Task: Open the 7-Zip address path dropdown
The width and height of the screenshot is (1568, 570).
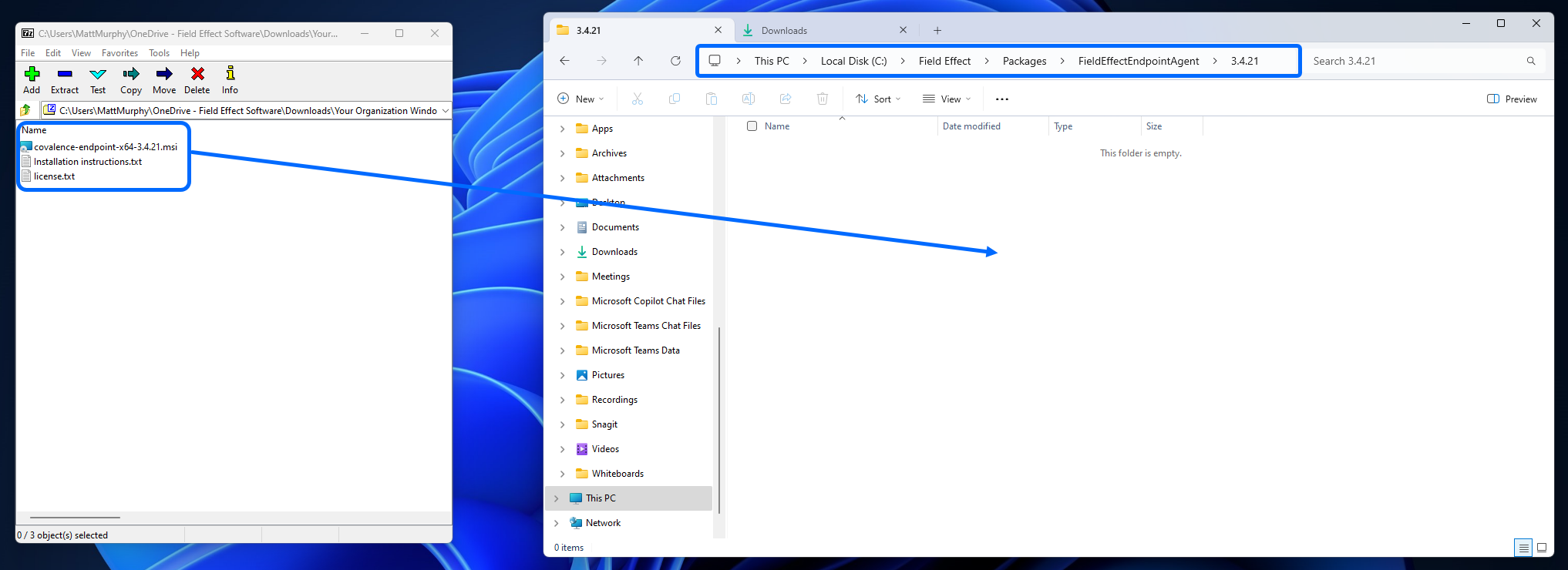Action: tap(445, 110)
